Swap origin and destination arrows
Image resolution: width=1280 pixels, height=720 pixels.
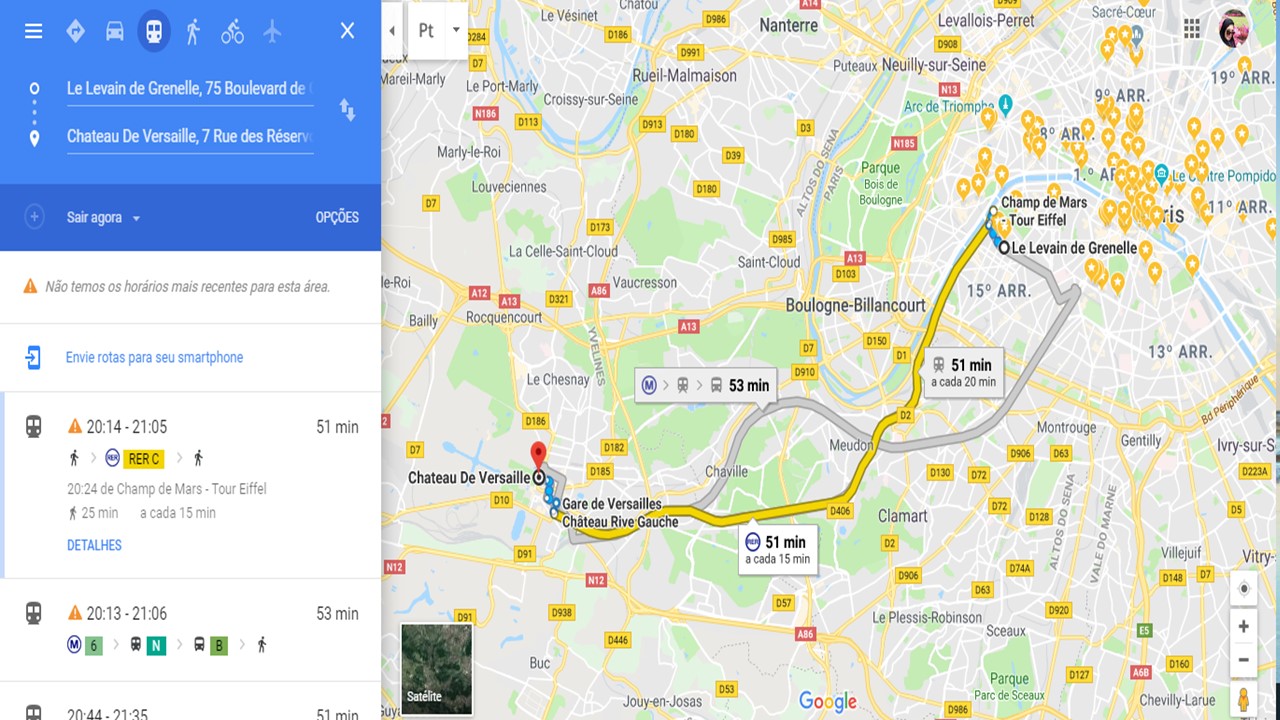(347, 110)
